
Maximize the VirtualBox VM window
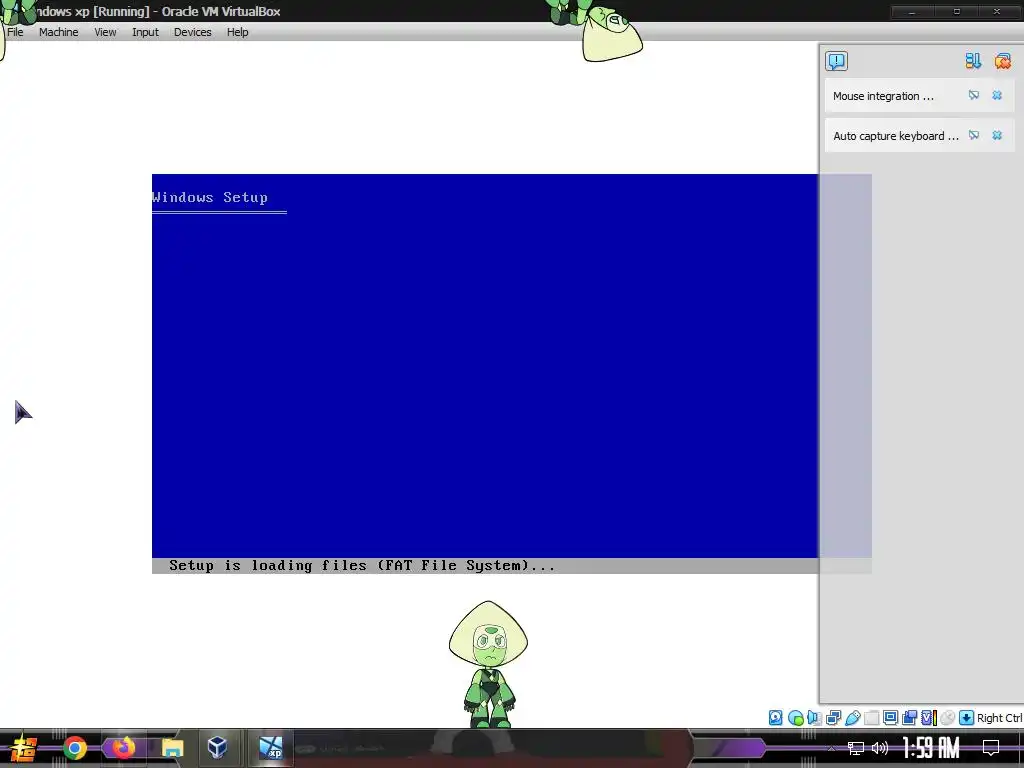(957, 12)
